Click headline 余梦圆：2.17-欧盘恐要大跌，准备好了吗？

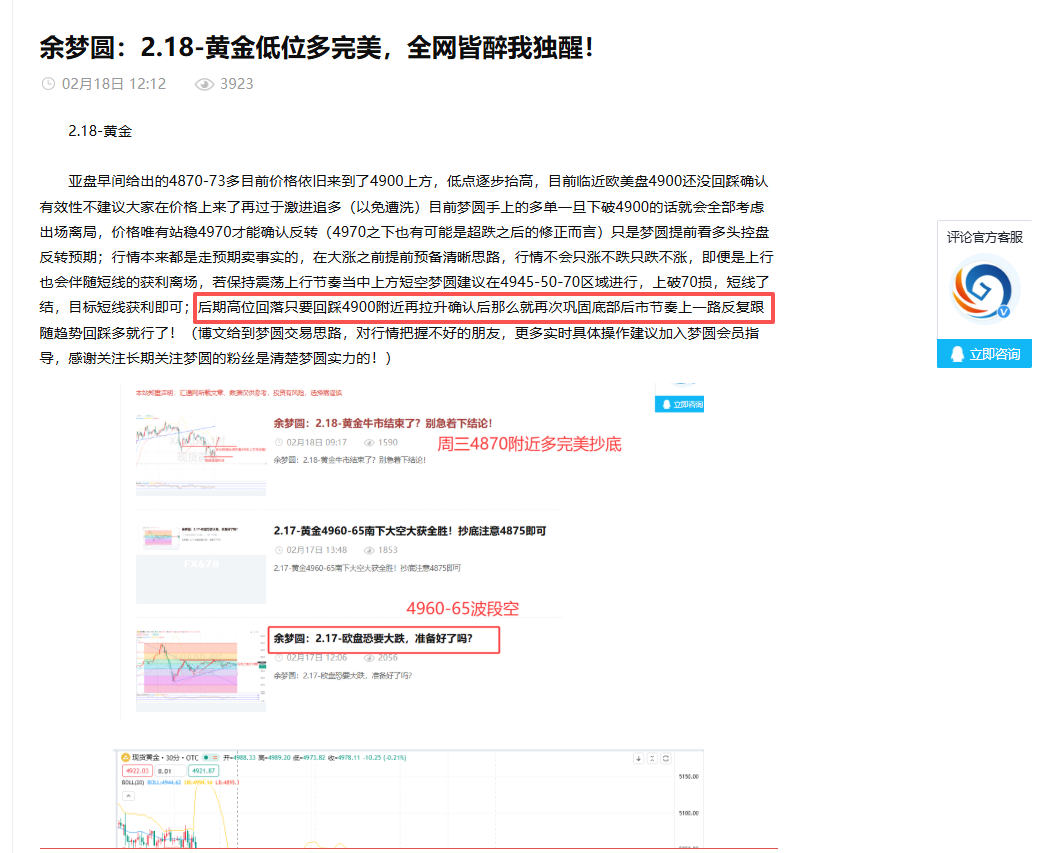point(374,638)
